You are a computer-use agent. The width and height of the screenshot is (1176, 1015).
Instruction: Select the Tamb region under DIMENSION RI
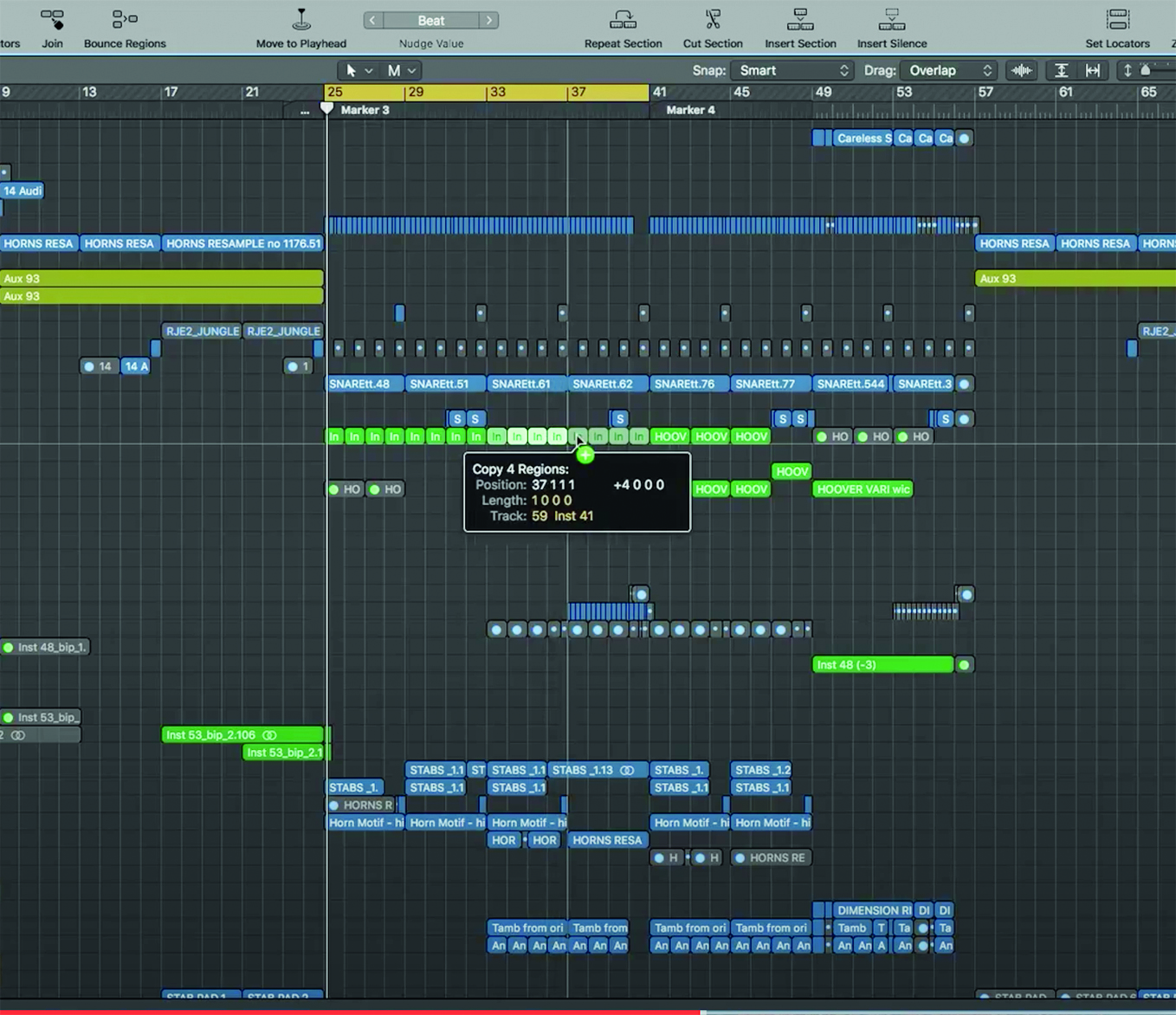pyautogui.click(x=852, y=928)
